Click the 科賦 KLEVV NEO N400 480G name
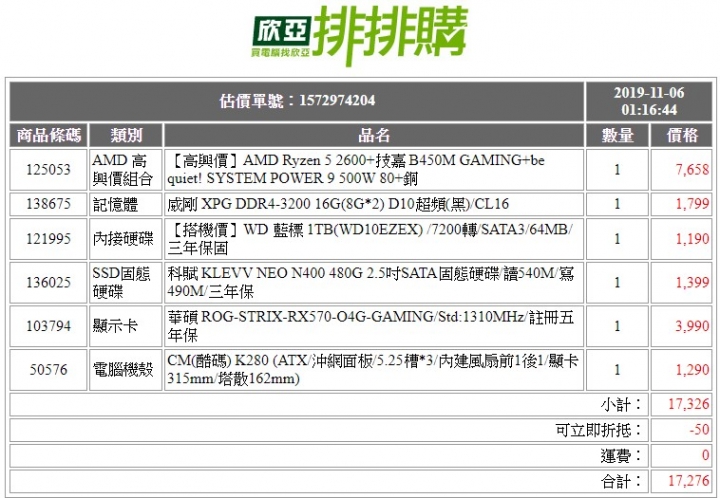This screenshot has width=720, height=498. (x=371, y=282)
